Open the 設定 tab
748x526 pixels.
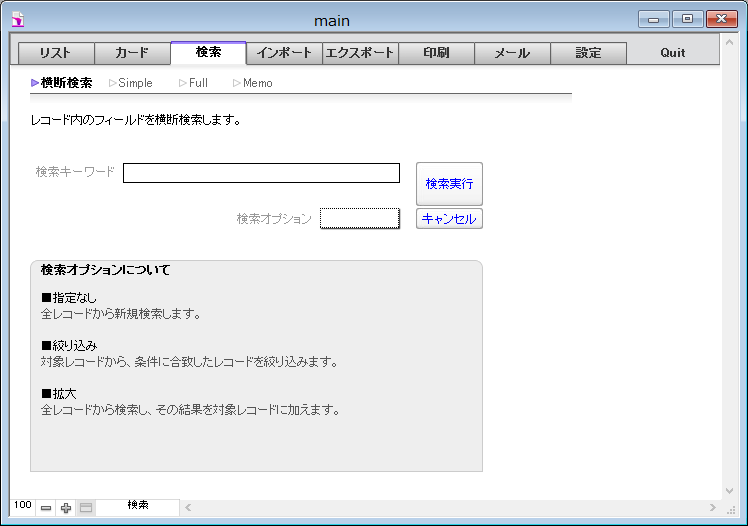pos(588,53)
